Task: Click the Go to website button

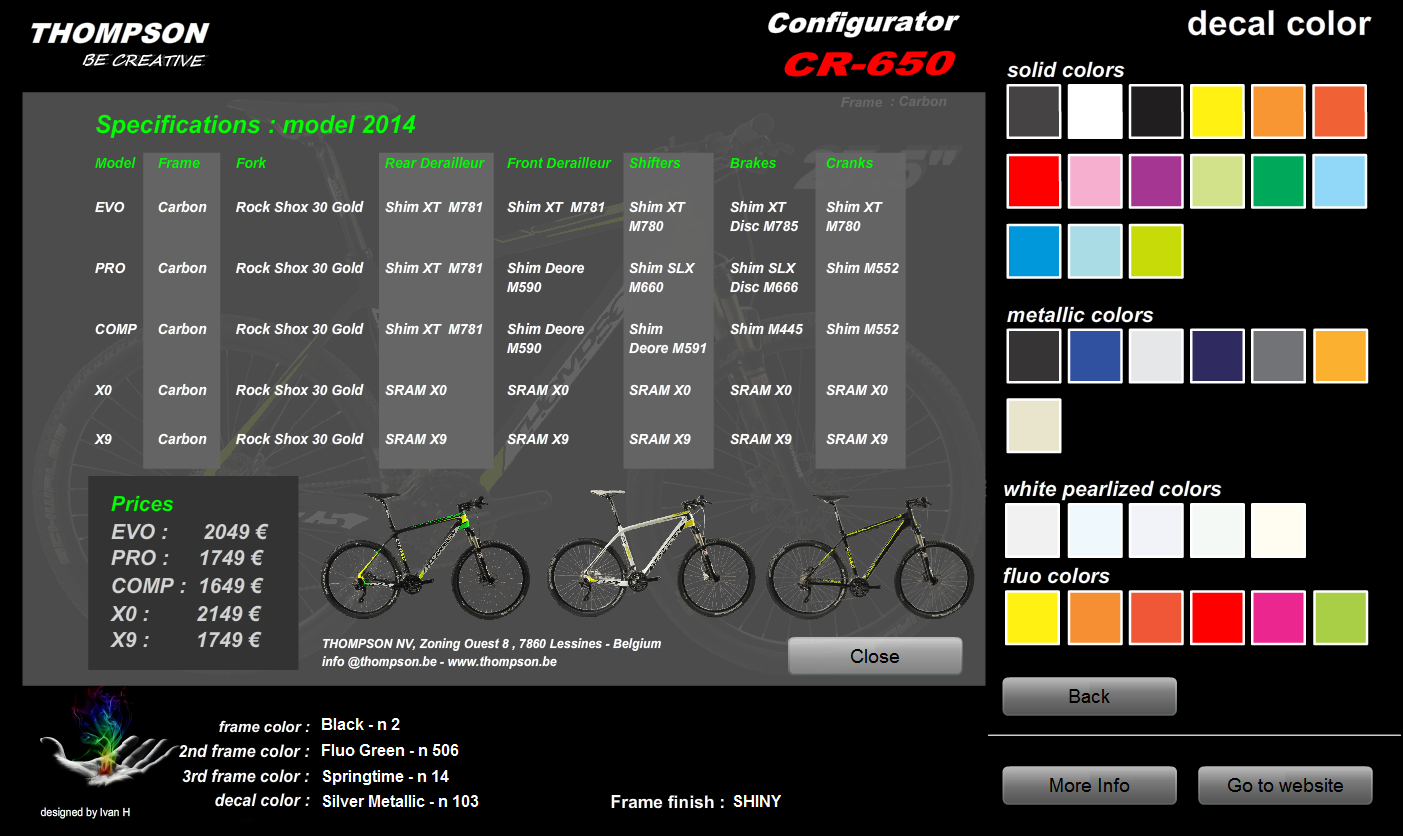Action: [x=1285, y=785]
